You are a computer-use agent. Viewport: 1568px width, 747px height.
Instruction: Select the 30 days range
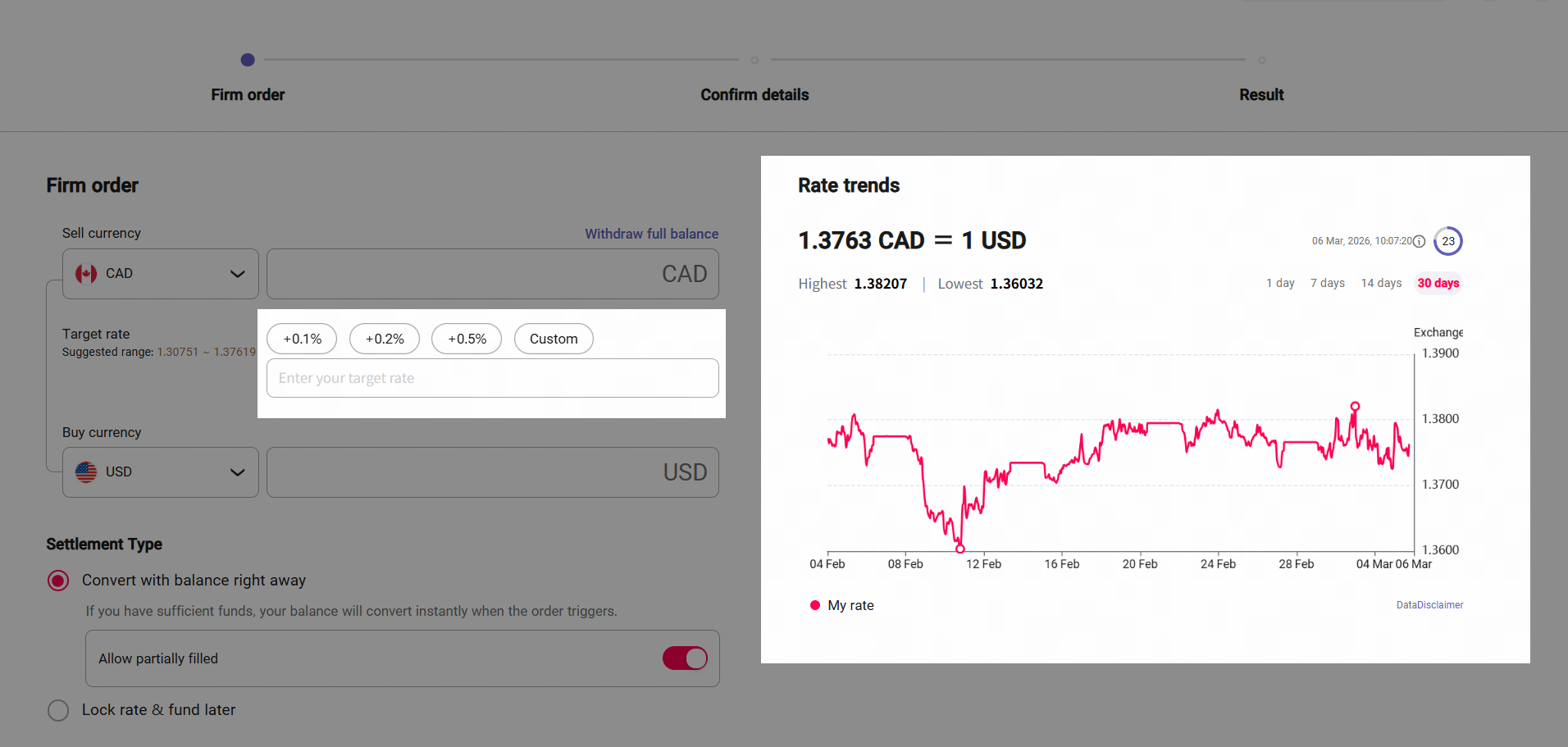click(x=1438, y=283)
